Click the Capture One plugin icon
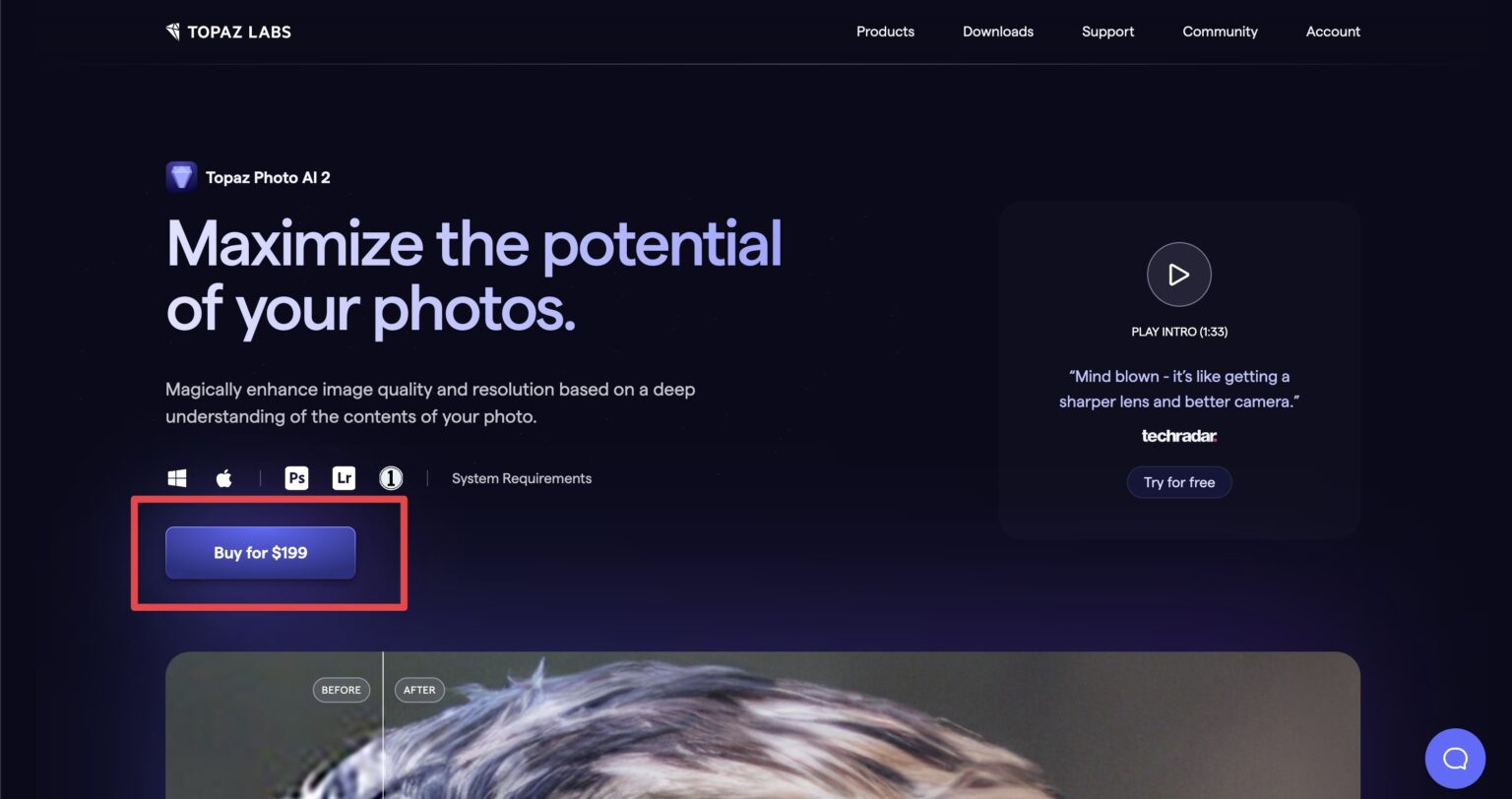The image size is (1512, 799). click(x=391, y=478)
